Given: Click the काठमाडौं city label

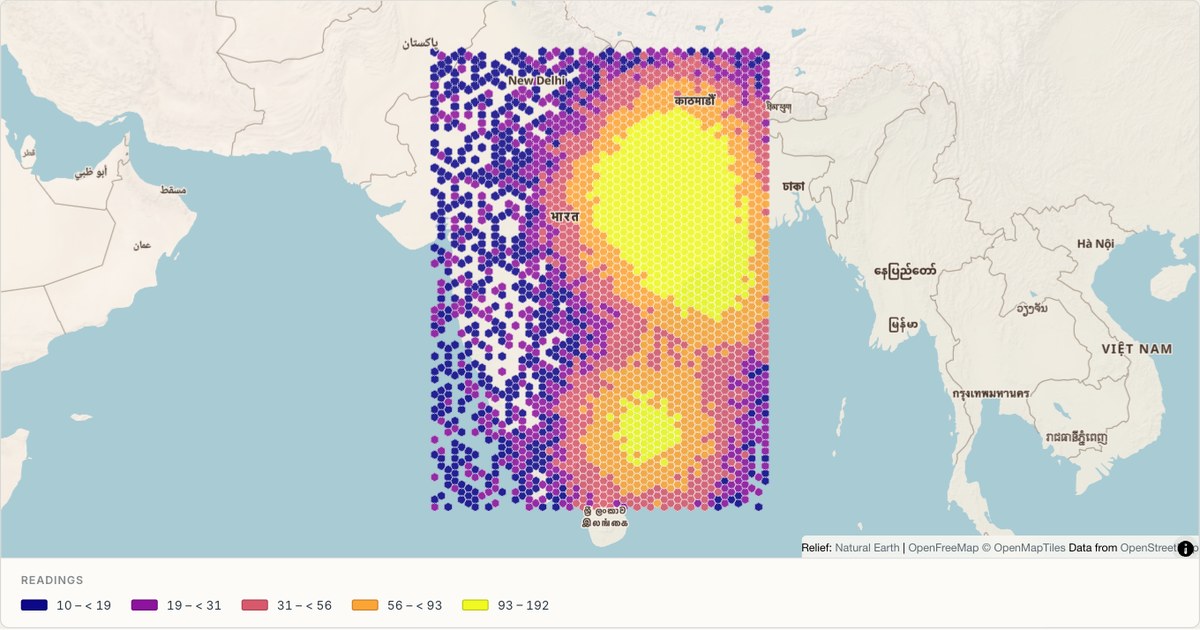Looking at the screenshot, I should click(695, 100).
